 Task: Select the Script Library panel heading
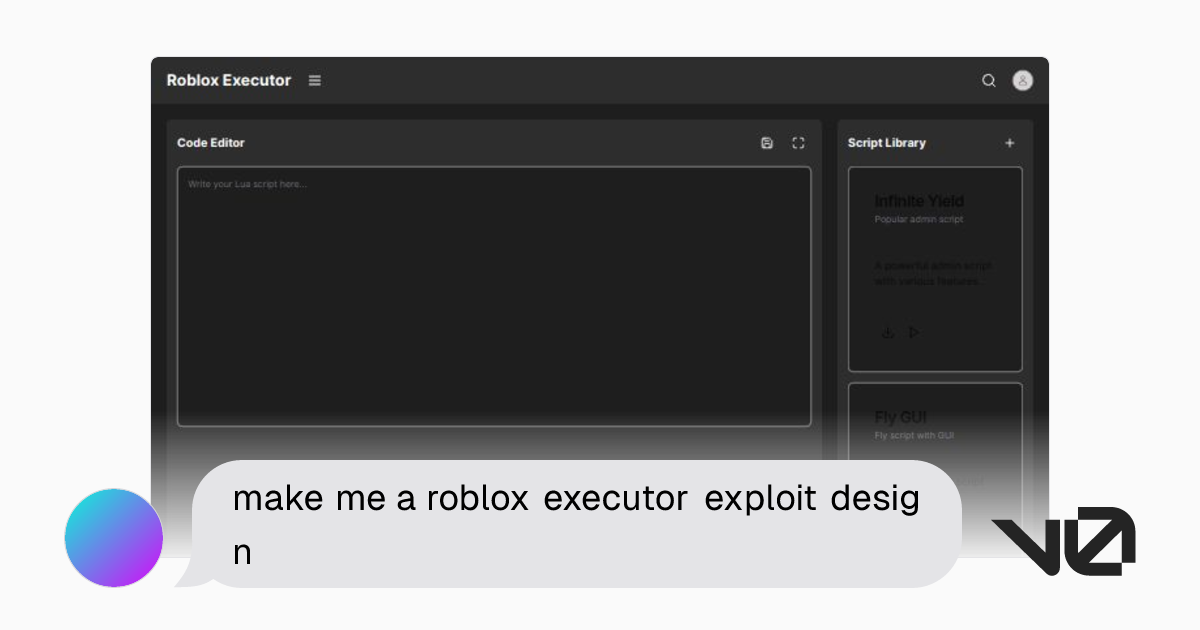click(887, 143)
